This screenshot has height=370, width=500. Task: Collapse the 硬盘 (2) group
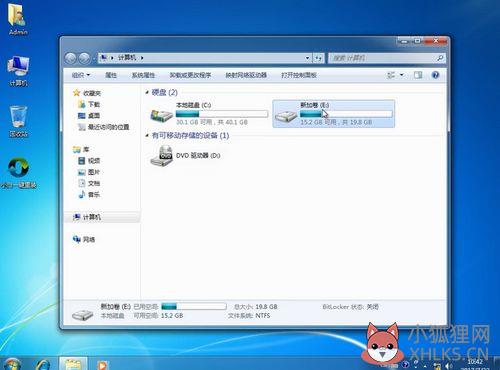pyautogui.click(x=147, y=92)
